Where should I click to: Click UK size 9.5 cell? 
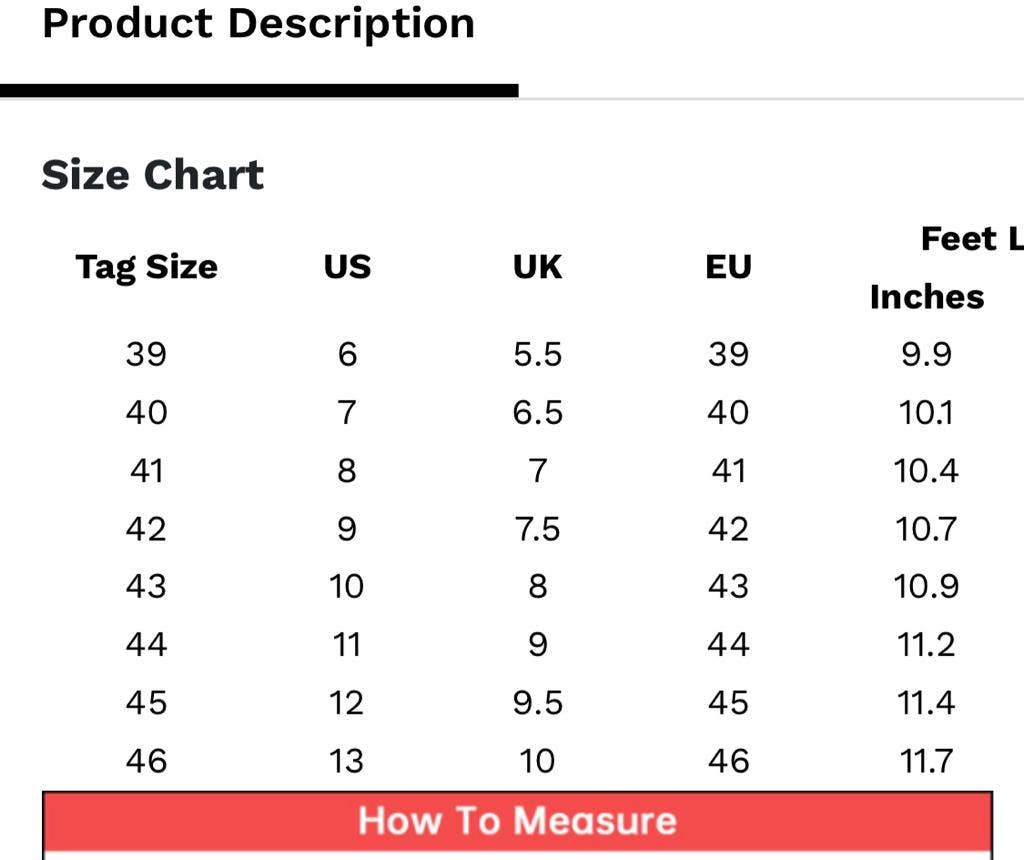tap(538, 703)
